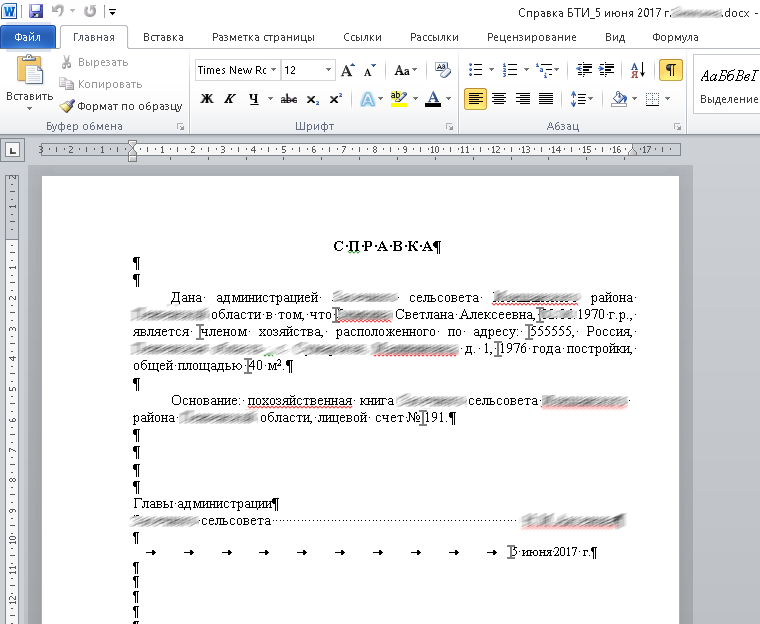Open the Рассылки ribbon tab
Screen dimensions: 760x624
click(x=434, y=37)
